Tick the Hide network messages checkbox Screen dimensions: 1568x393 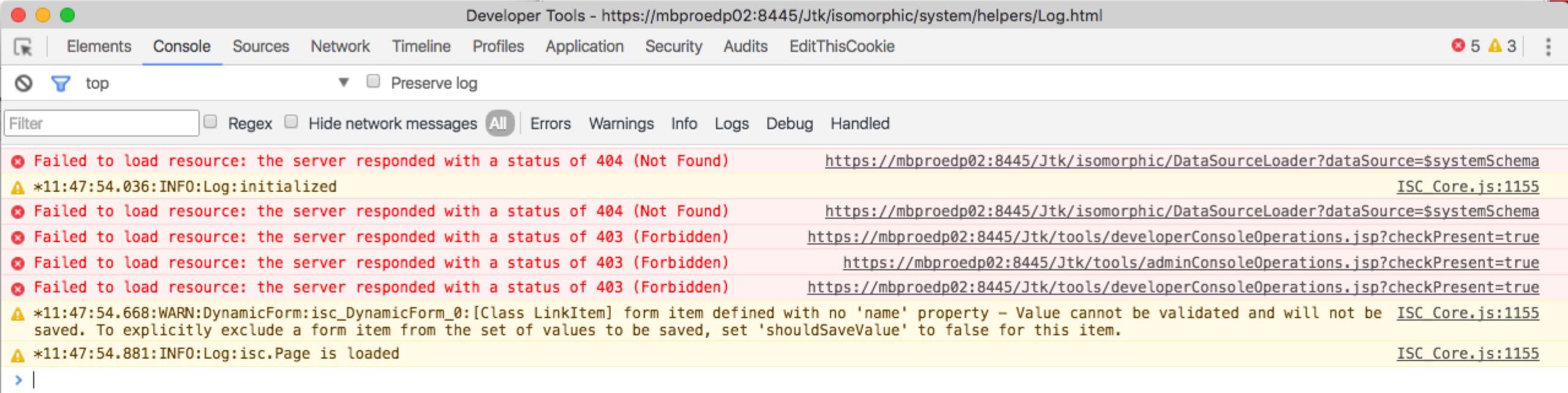click(x=291, y=122)
